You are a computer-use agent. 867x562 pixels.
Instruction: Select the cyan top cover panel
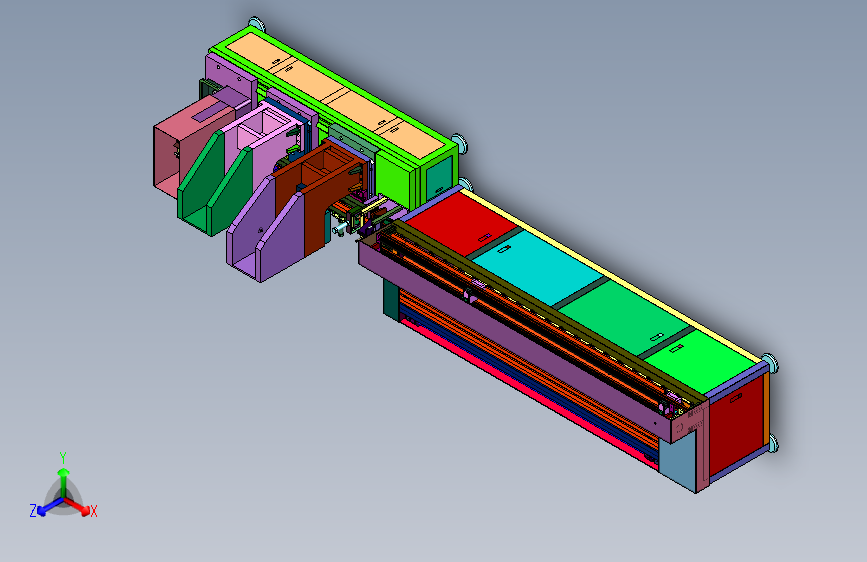click(539, 267)
